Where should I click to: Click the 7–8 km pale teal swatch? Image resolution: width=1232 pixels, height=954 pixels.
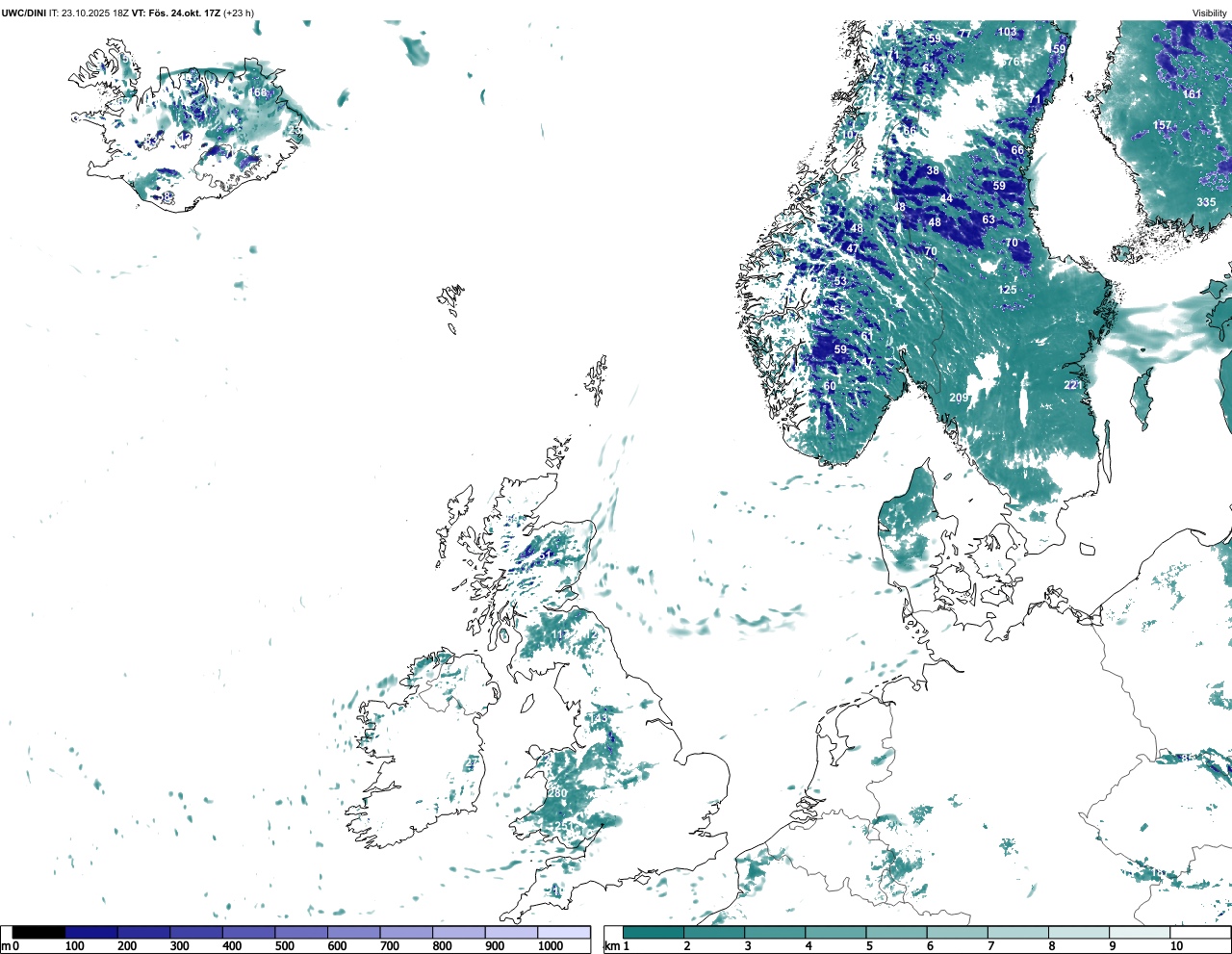click(x=1017, y=932)
